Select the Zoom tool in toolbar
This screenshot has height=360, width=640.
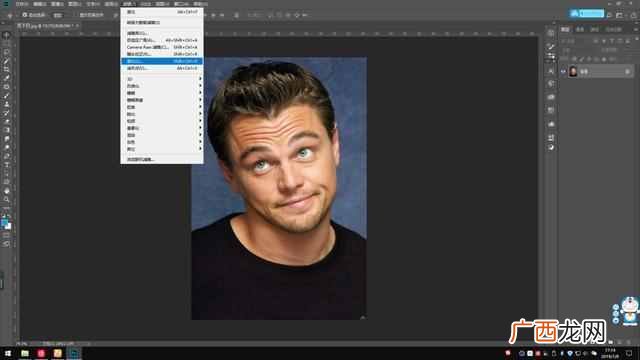click(x=7, y=199)
